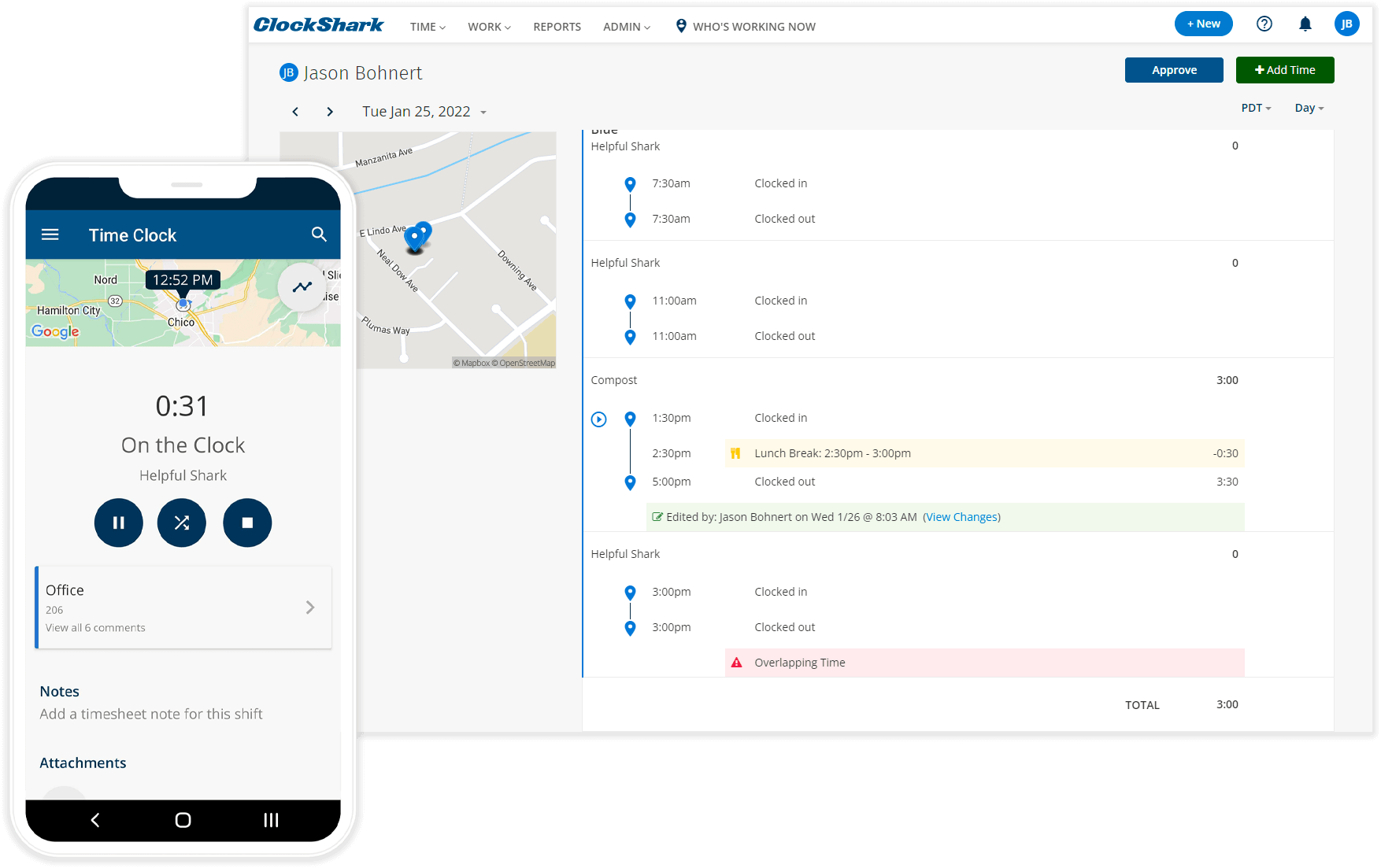Click the JB badge beside Jason Bohnert
This screenshot has width=1381, height=868.
[289, 72]
